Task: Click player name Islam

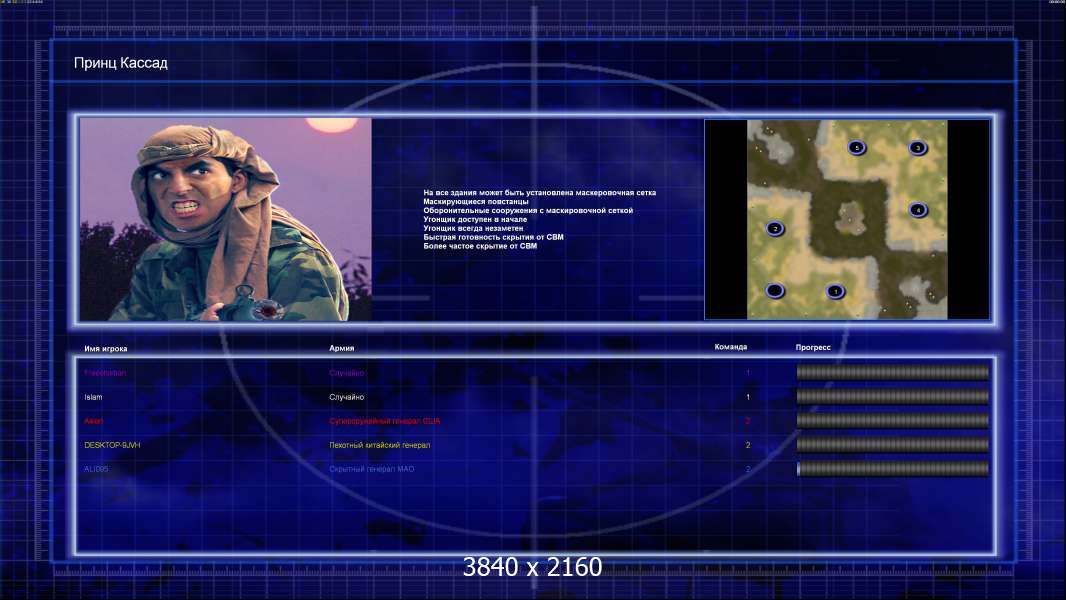Action: pos(93,397)
